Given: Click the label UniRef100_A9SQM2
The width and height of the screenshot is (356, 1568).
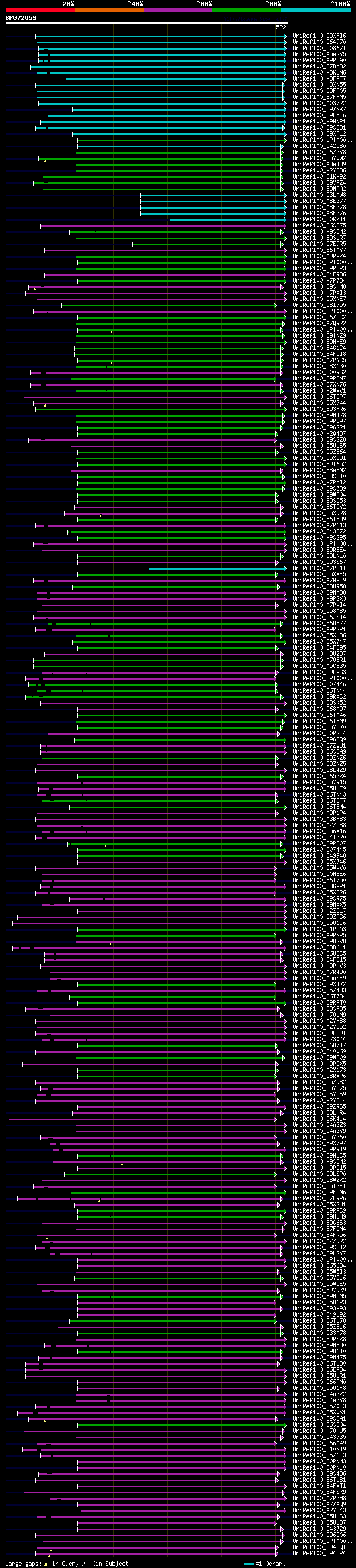Looking at the screenshot, I should point(319,232).
